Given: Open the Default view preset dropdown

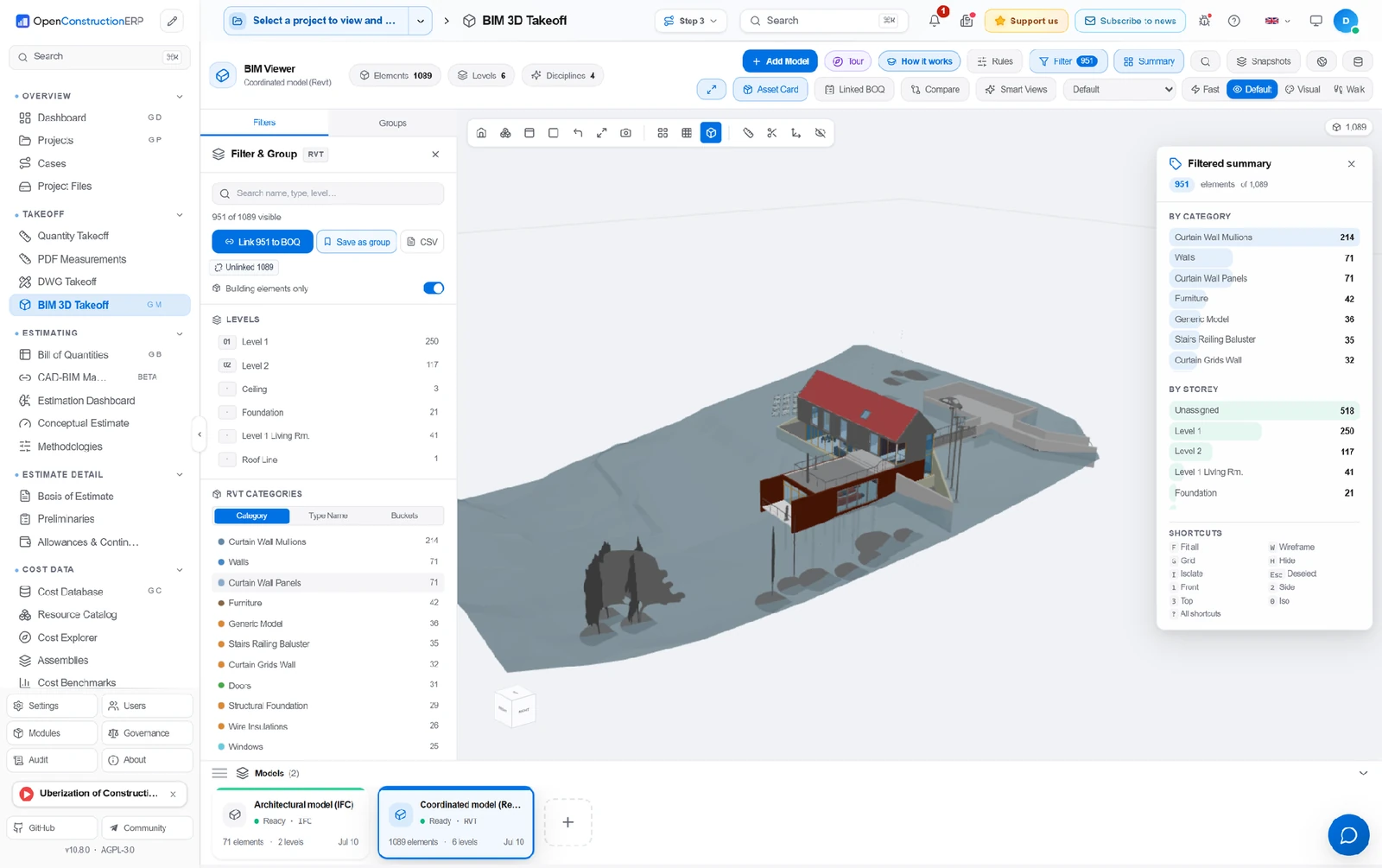Looking at the screenshot, I should 1121,89.
